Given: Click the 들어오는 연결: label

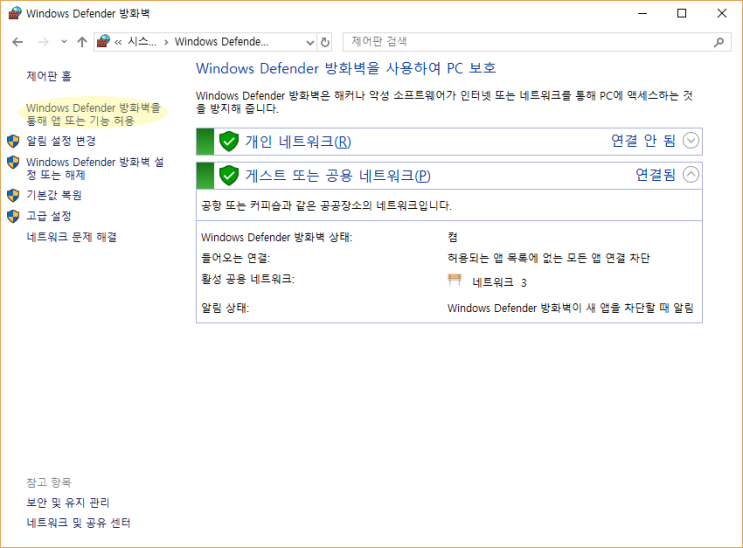Looking at the screenshot, I should pos(235,258).
